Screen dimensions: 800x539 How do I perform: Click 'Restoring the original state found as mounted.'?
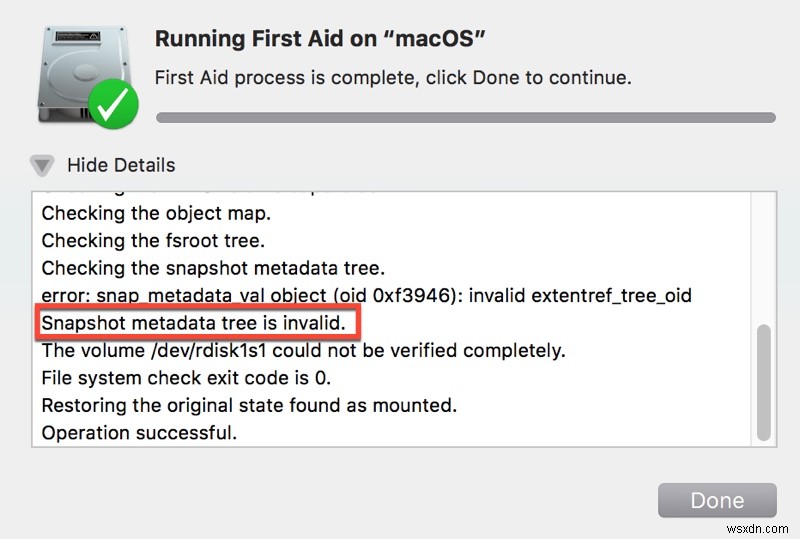[x=249, y=405]
